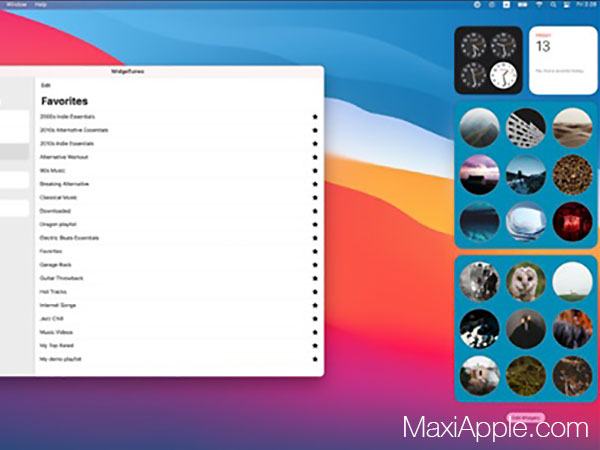The height and width of the screenshot is (450, 600).
Task: Click the star icon beside Guitar Throwback
Action: [x=315, y=278]
